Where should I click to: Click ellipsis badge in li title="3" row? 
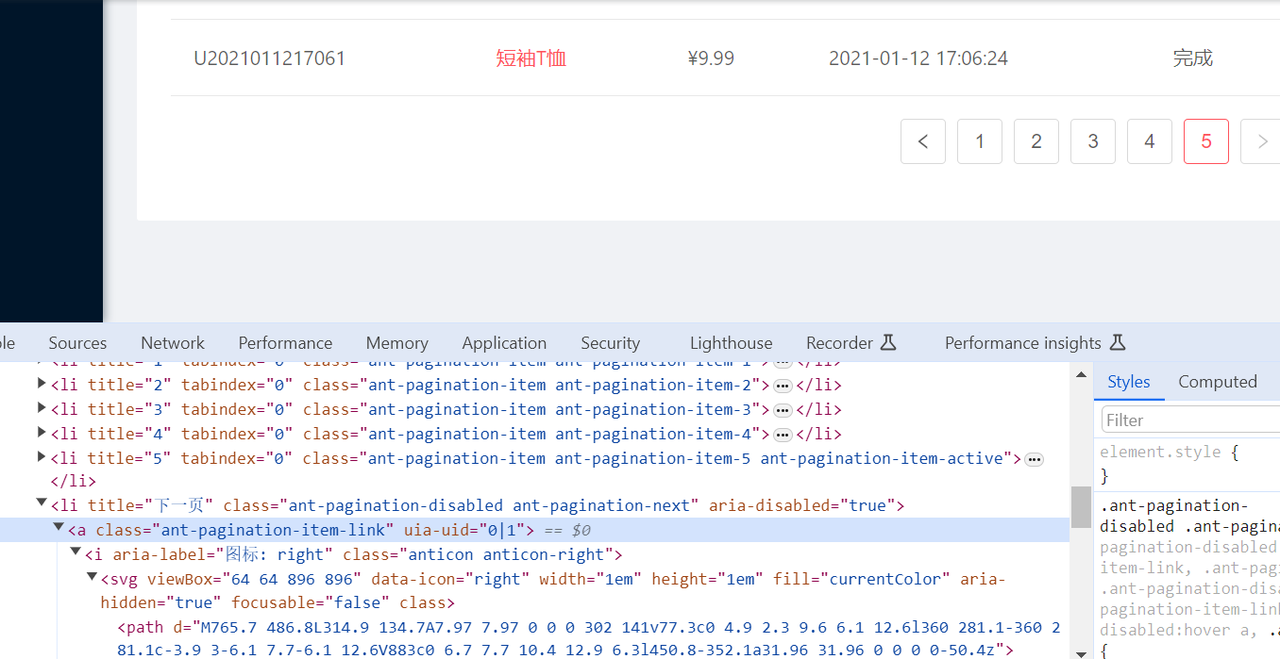(783, 410)
